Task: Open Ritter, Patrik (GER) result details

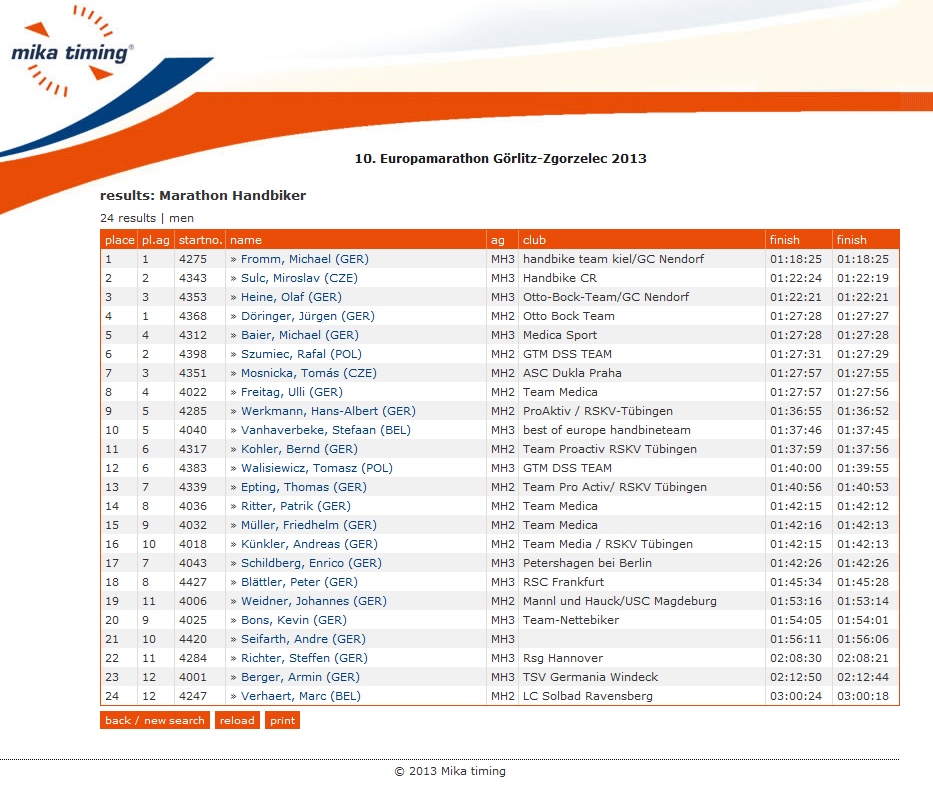Action: [296, 506]
